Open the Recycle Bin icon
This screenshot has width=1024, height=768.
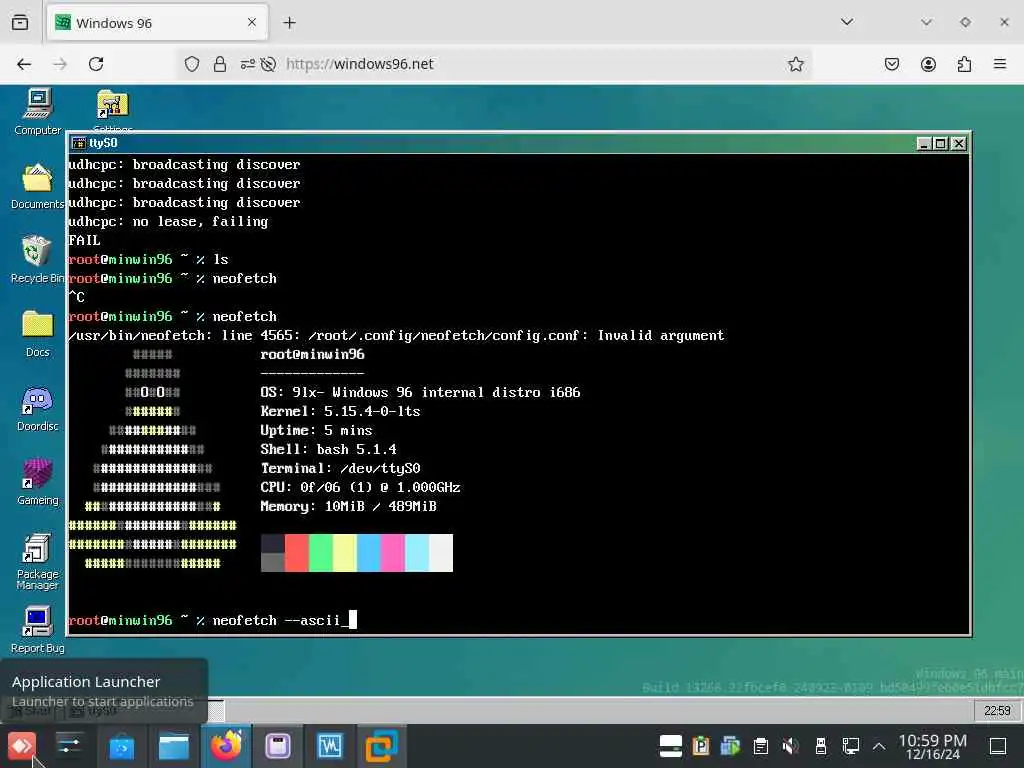(37, 259)
